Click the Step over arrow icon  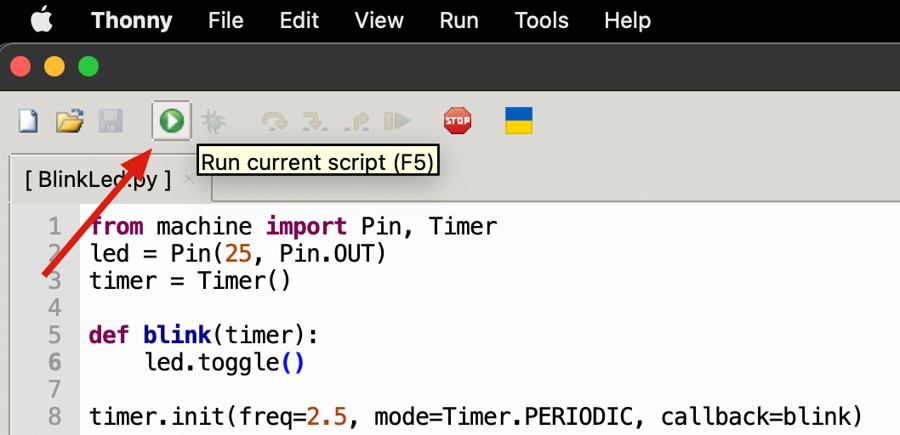tap(274, 122)
